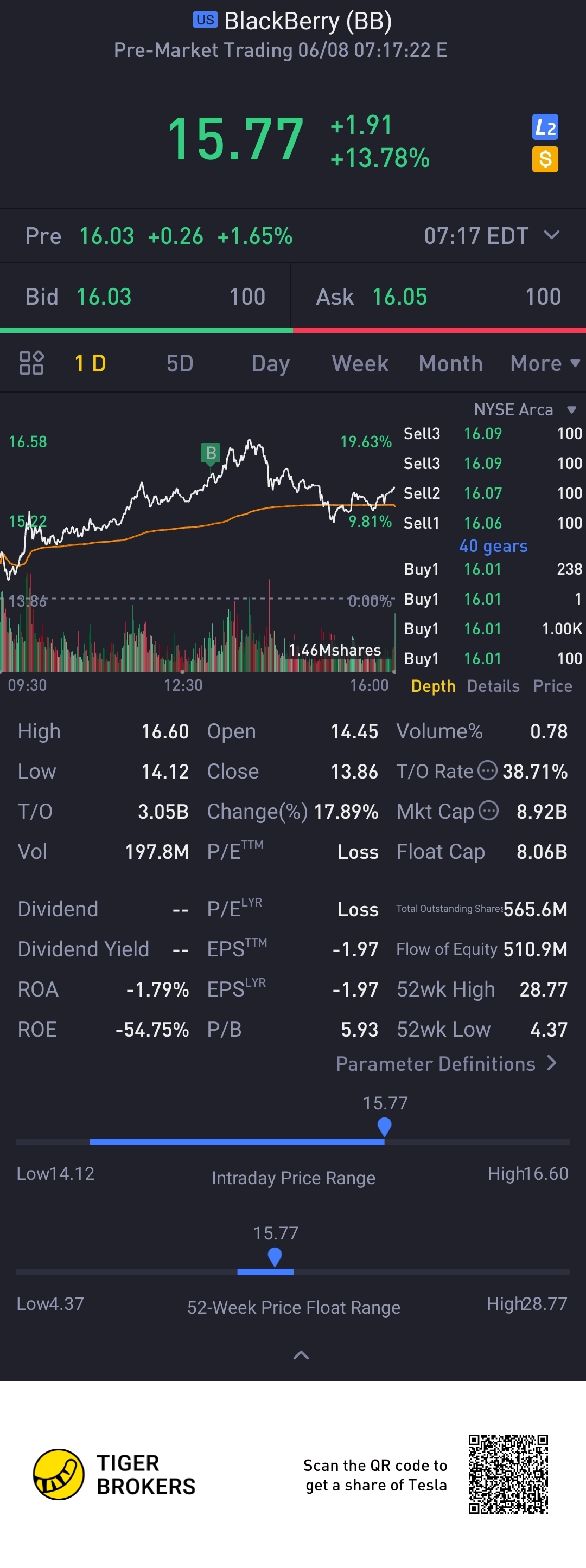Open T/O Rate info bubble icon

click(487, 770)
